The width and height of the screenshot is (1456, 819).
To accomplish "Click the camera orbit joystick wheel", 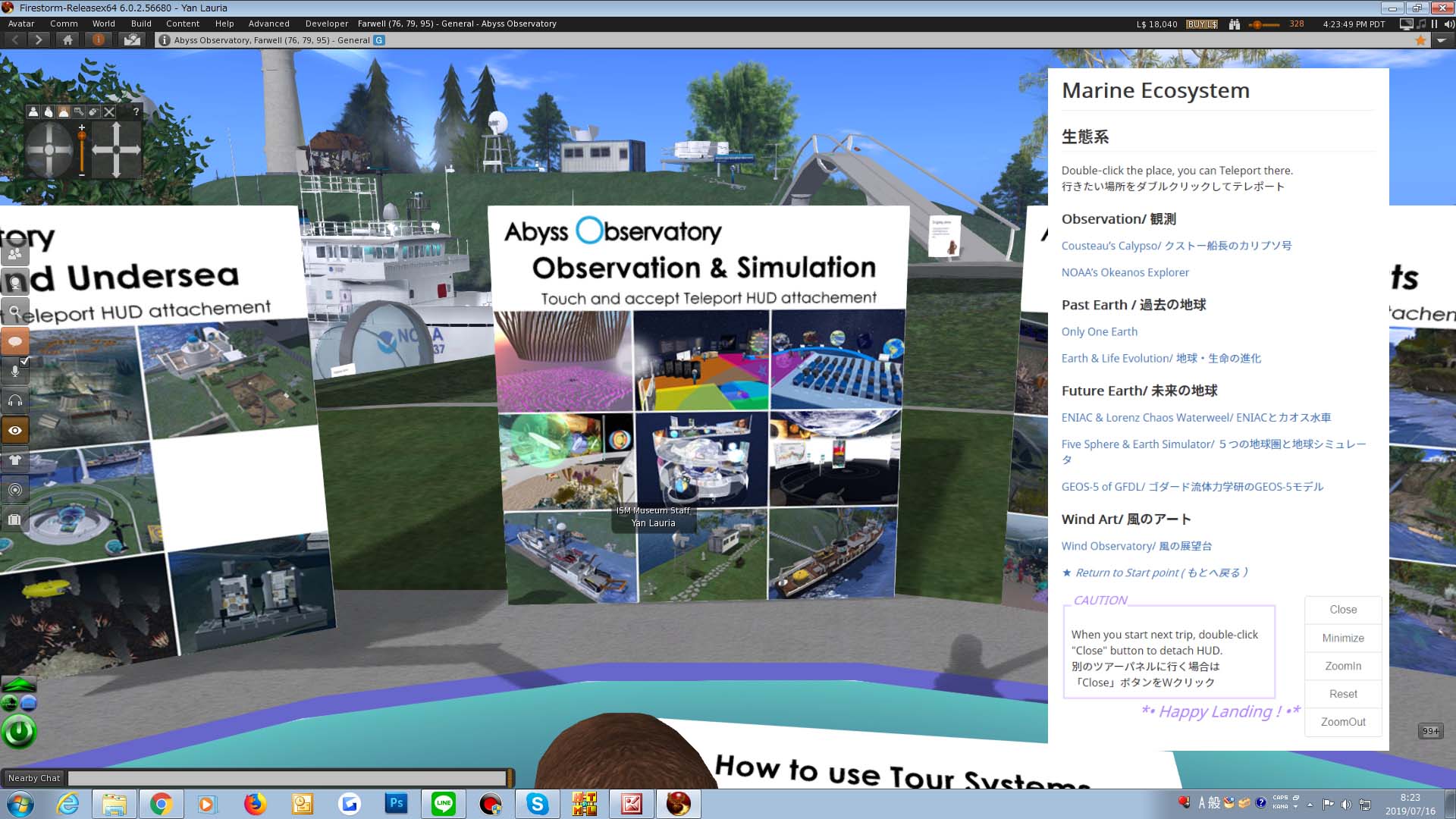I will pos(49,149).
